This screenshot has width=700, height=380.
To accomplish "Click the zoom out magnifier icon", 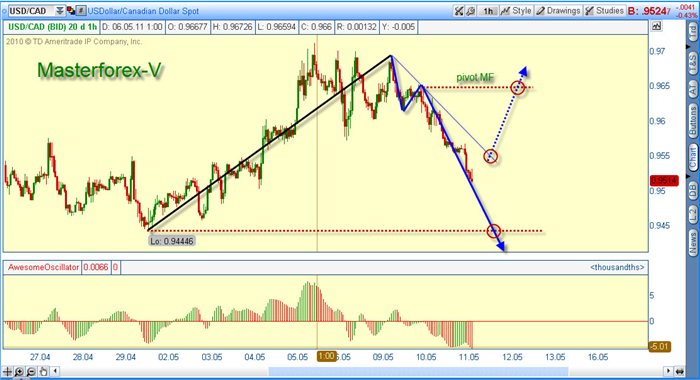I will (31, 372).
